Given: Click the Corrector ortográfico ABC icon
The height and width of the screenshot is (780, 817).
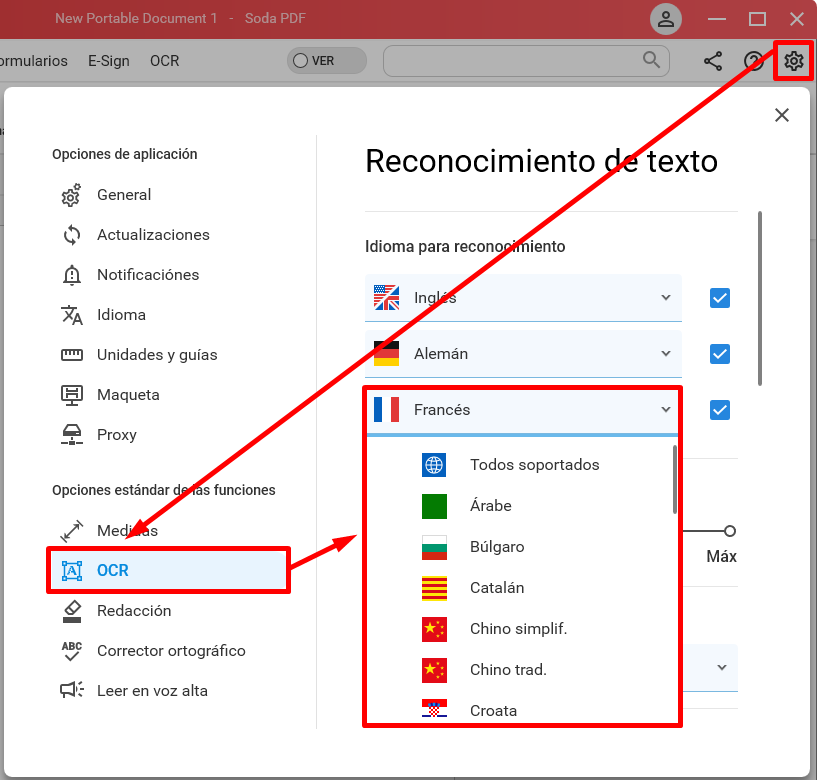Looking at the screenshot, I should [71, 651].
